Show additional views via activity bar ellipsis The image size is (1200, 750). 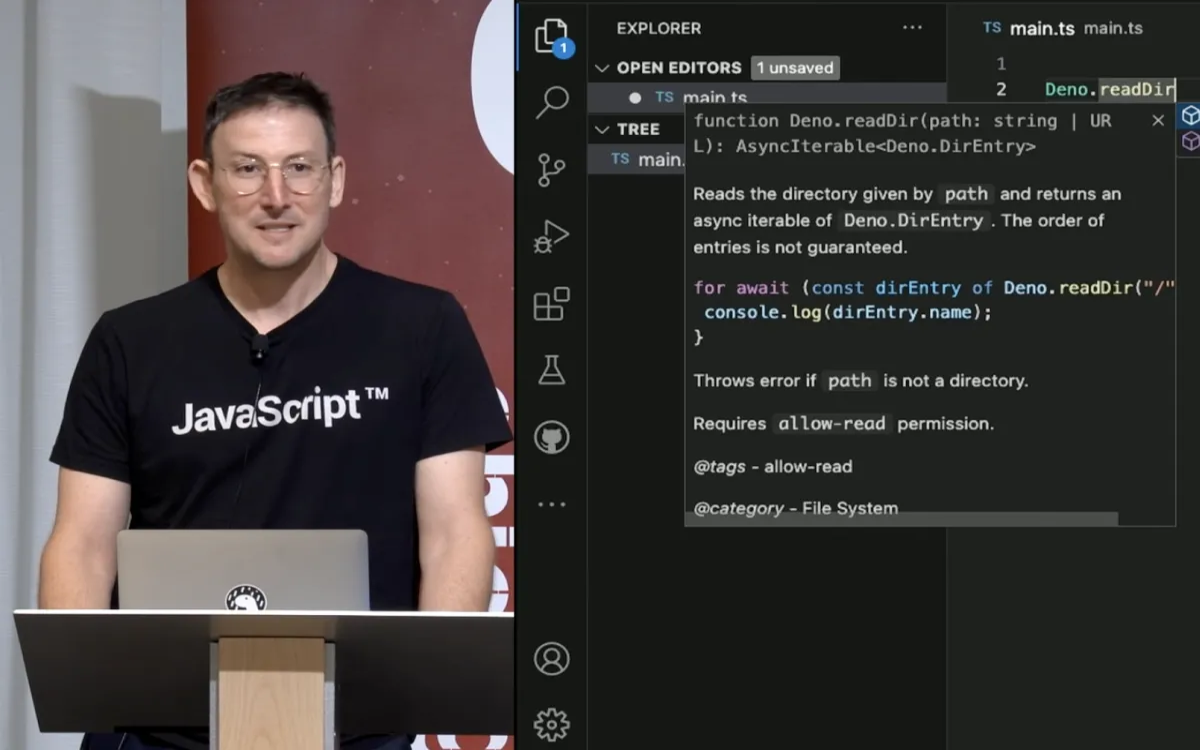[x=551, y=505]
